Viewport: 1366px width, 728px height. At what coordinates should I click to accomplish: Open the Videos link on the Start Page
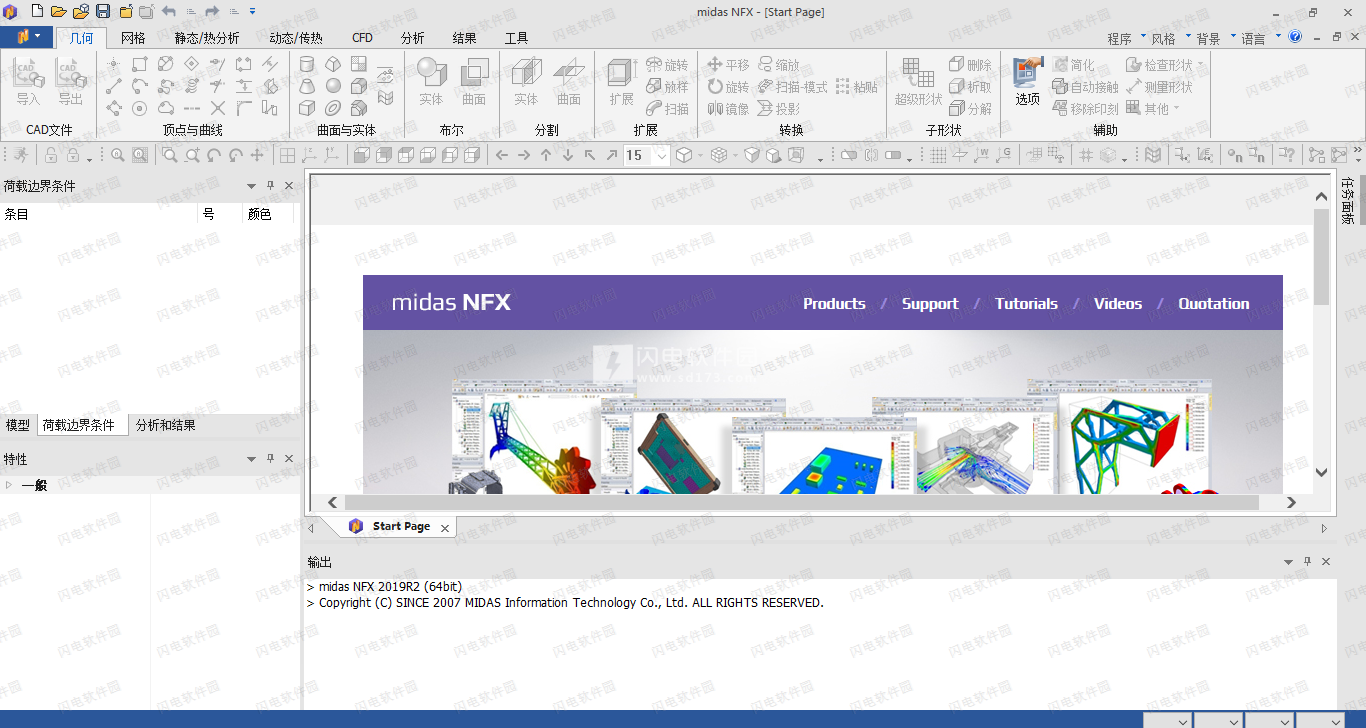coord(1118,303)
